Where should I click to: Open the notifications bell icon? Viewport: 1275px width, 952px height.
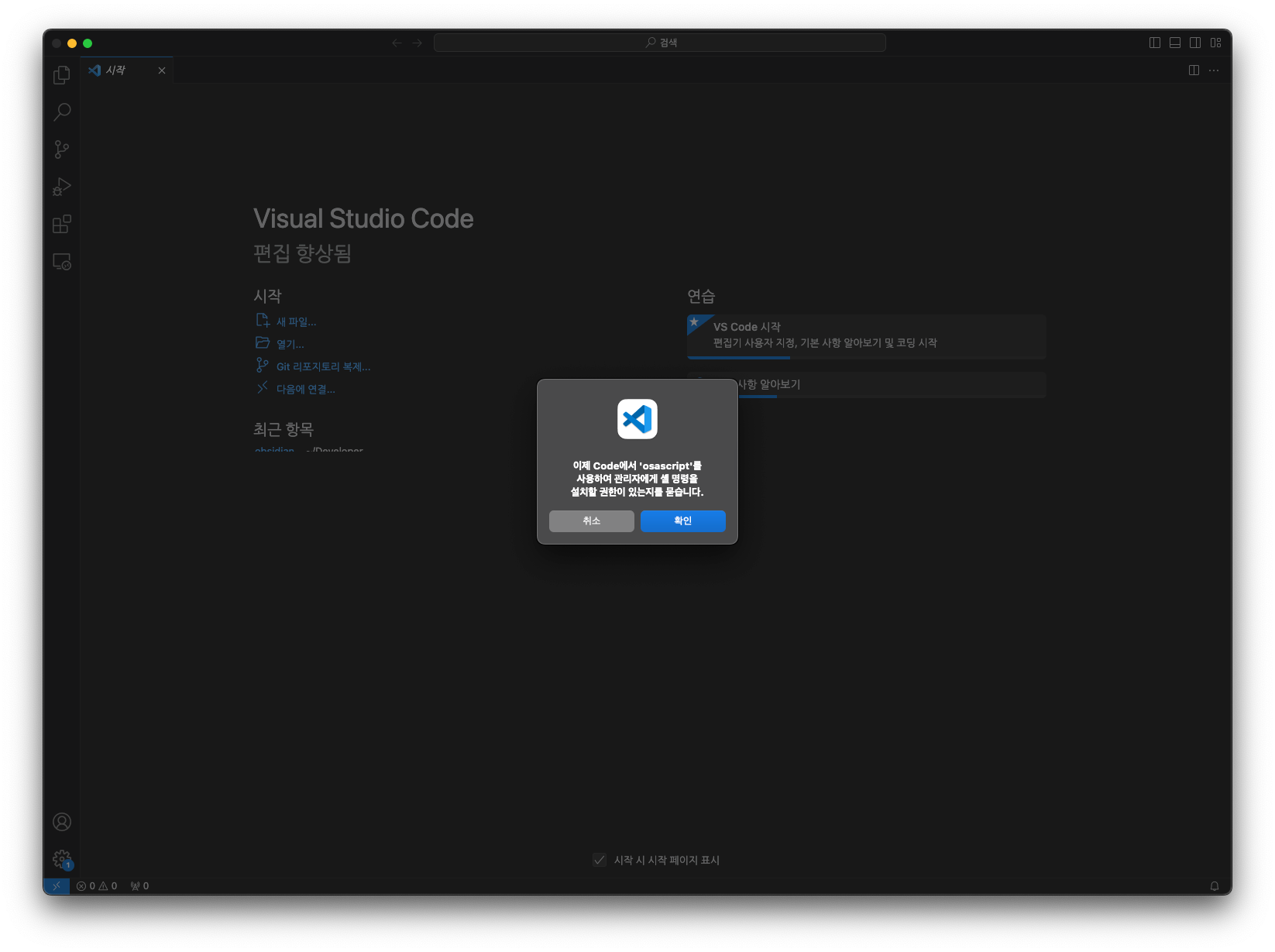pyautogui.click(x=1215, y=886)
